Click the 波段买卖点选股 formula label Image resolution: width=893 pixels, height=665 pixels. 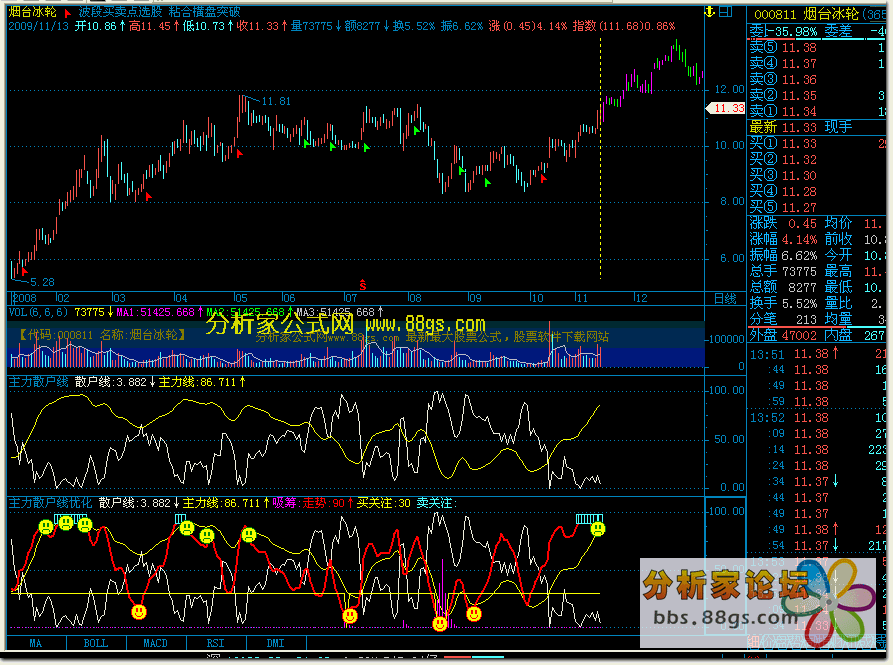click(x=120, y=13)
